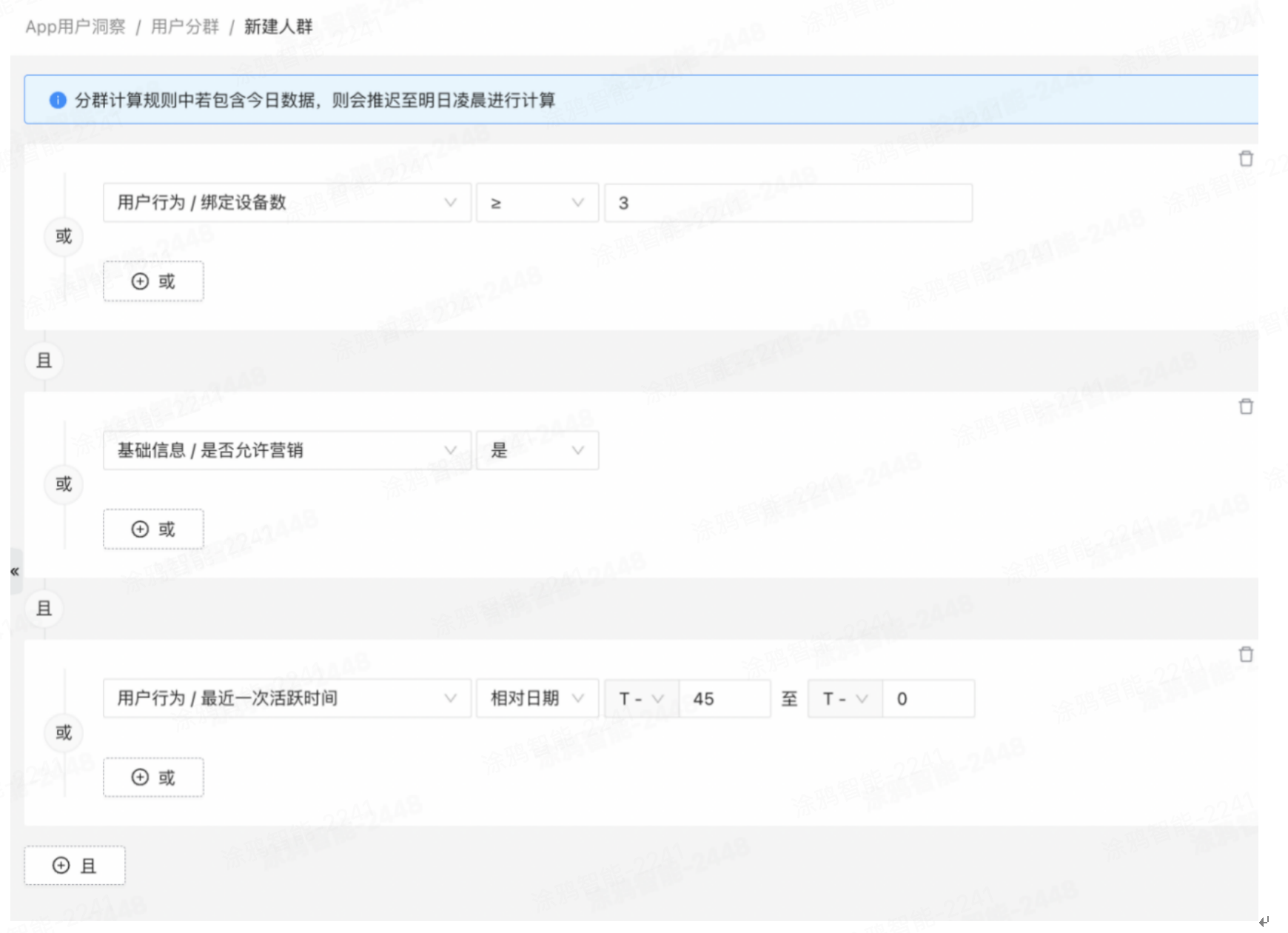This screenshot has height=933, width=1288.
Task: Toggle the 或 operator beside 最近一次活跃时间 rule
Action: pos(64,732)
